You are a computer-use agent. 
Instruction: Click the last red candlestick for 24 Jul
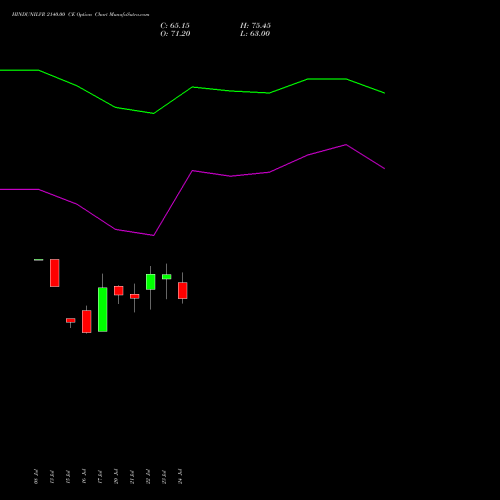(183, 290)
